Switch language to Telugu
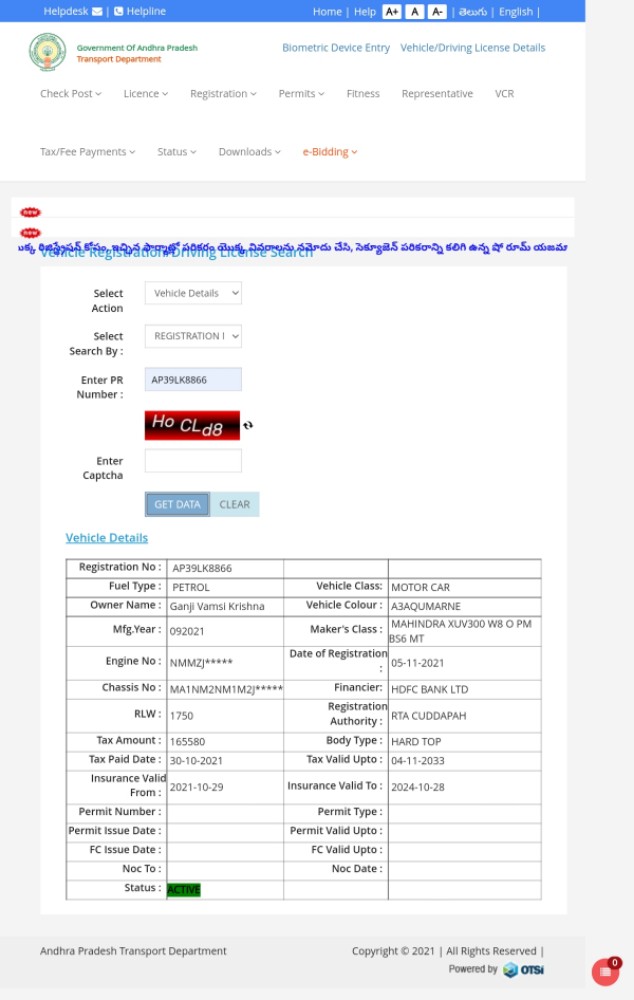 (473, 11)
